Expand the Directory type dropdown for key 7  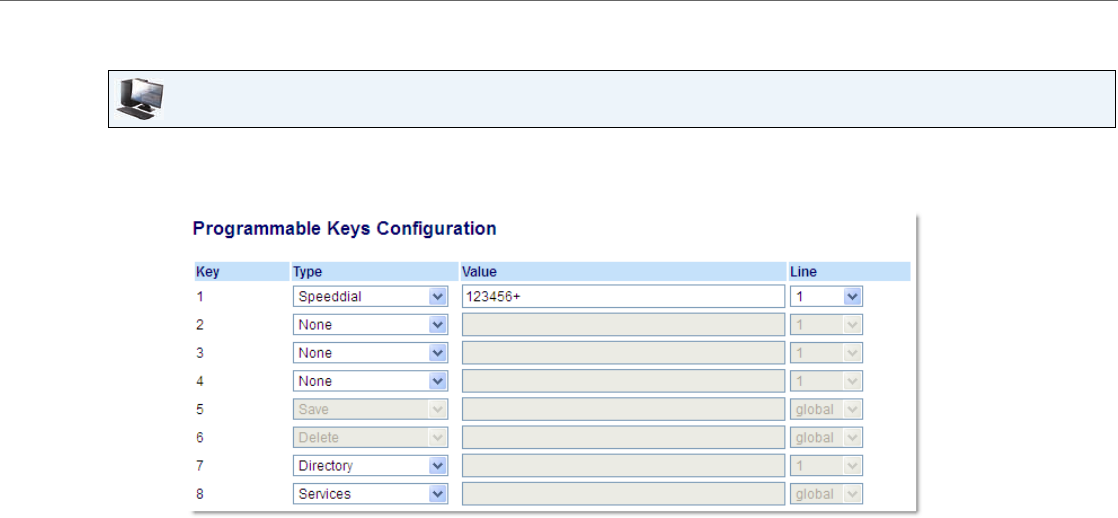point(370,466)
